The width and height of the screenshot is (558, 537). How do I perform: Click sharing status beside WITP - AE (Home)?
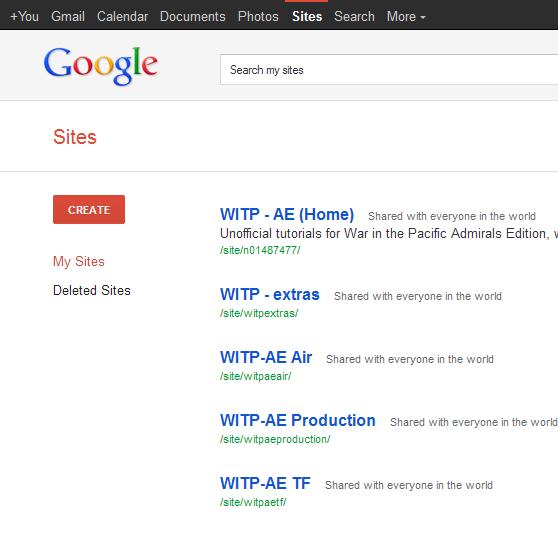(452, 216)
